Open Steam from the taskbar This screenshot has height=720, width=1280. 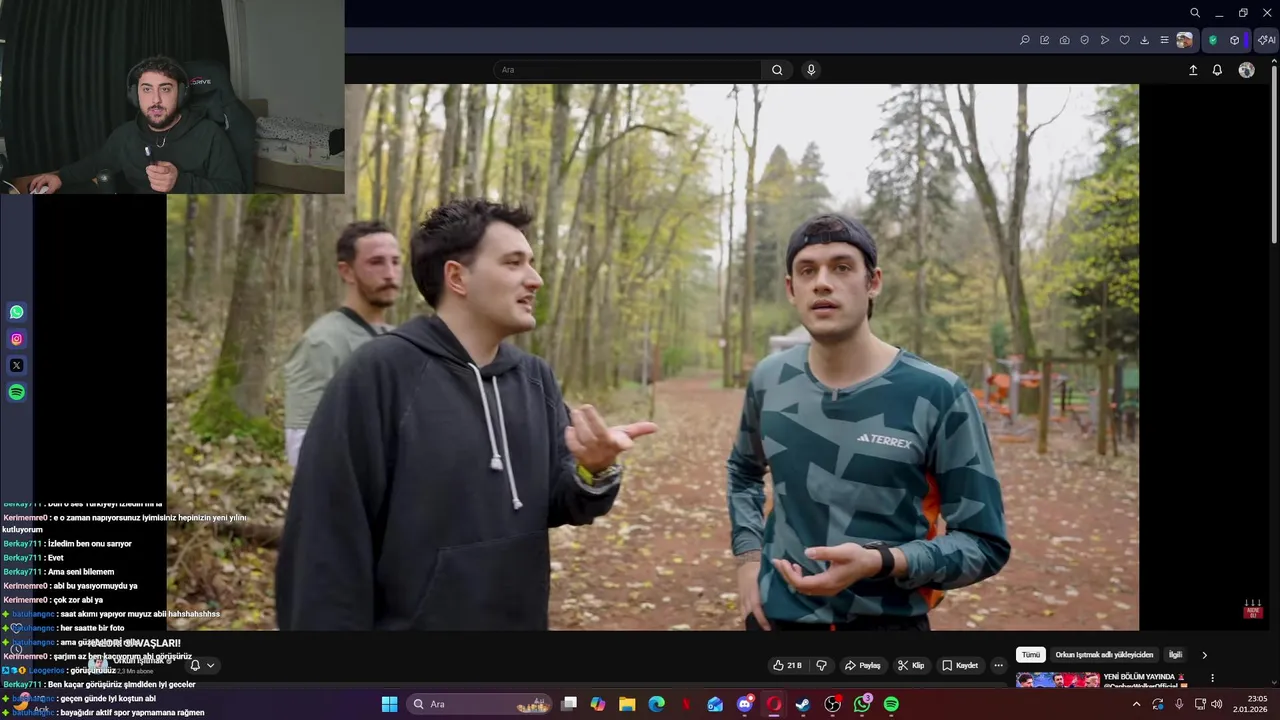click(803, 704)
